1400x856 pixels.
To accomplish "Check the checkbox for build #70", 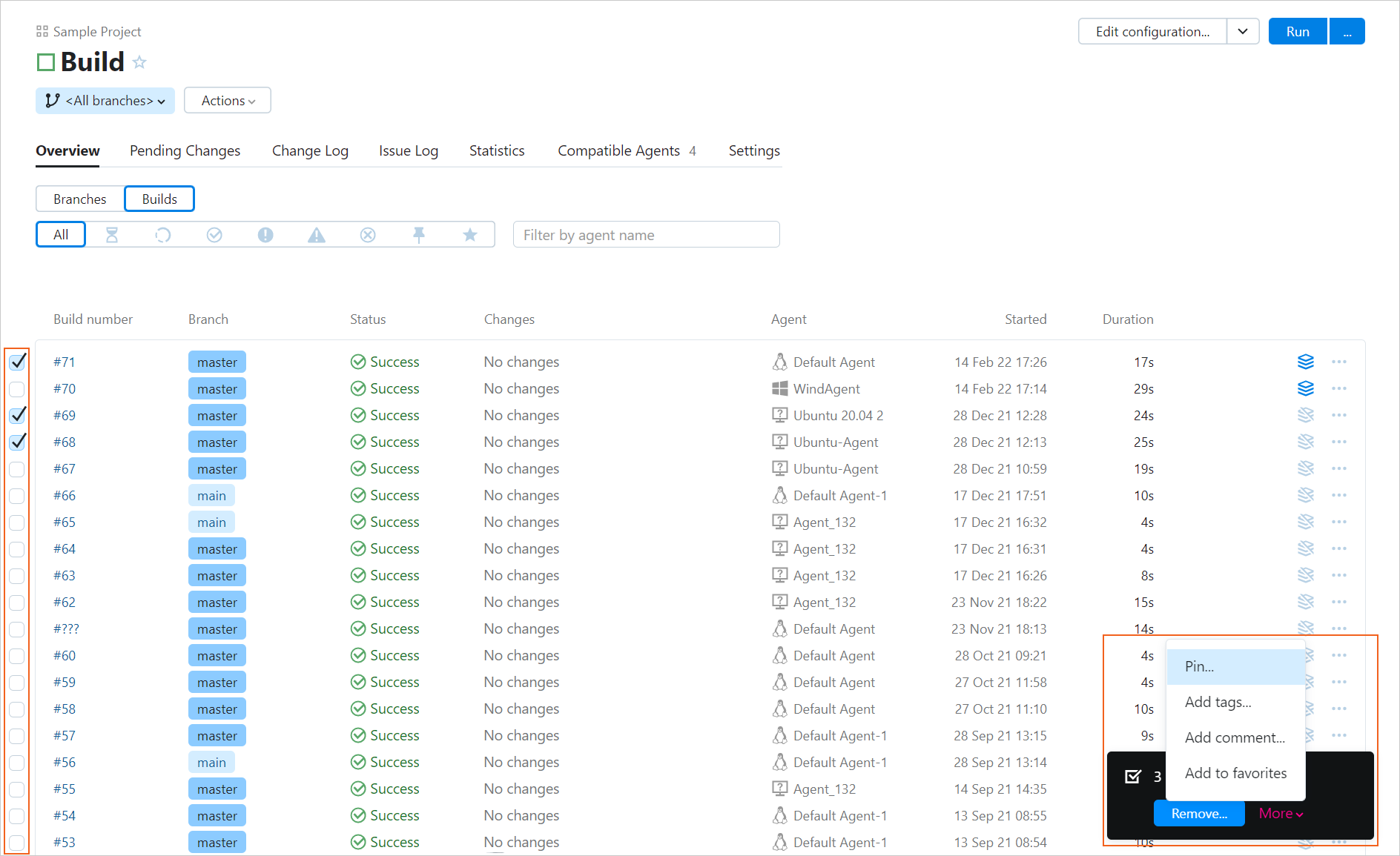I will (16, 388).
